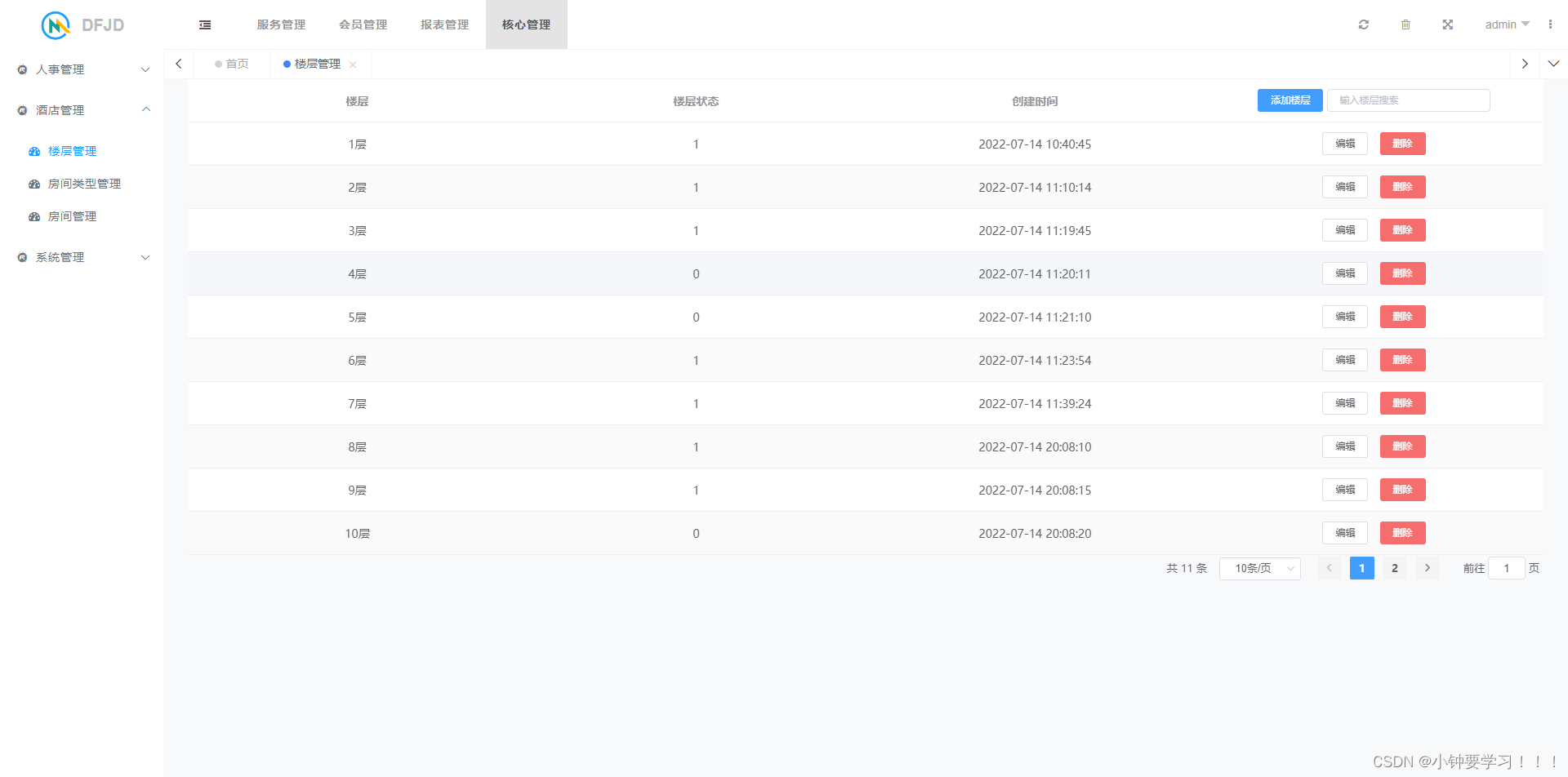Screen dimensions: 1568x777
Task: Select the 核心管理 top menu
Action: [x=526, y=24]
